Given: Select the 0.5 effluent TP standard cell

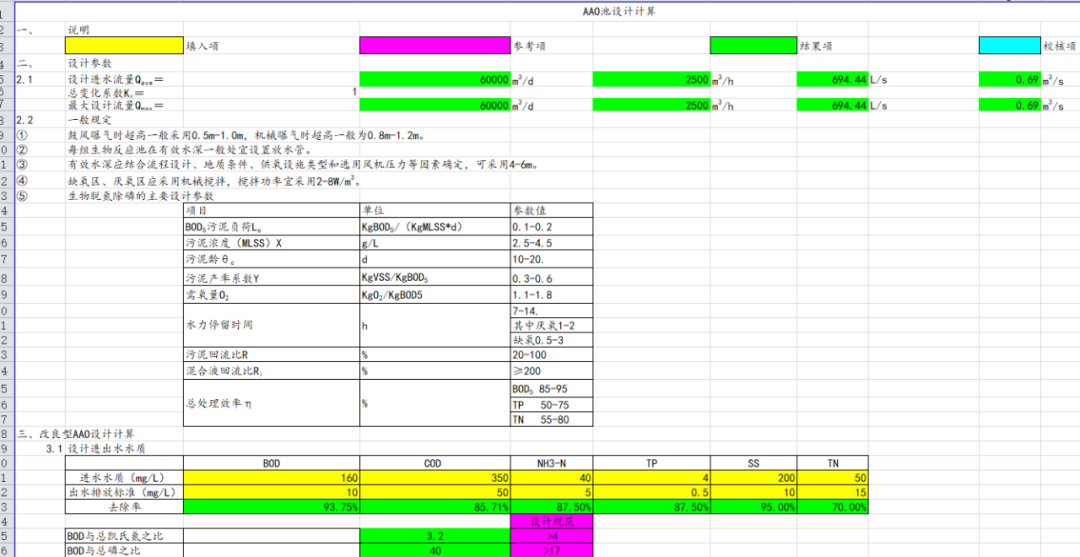Looking at the screenshot, I should tap(652, 492).
